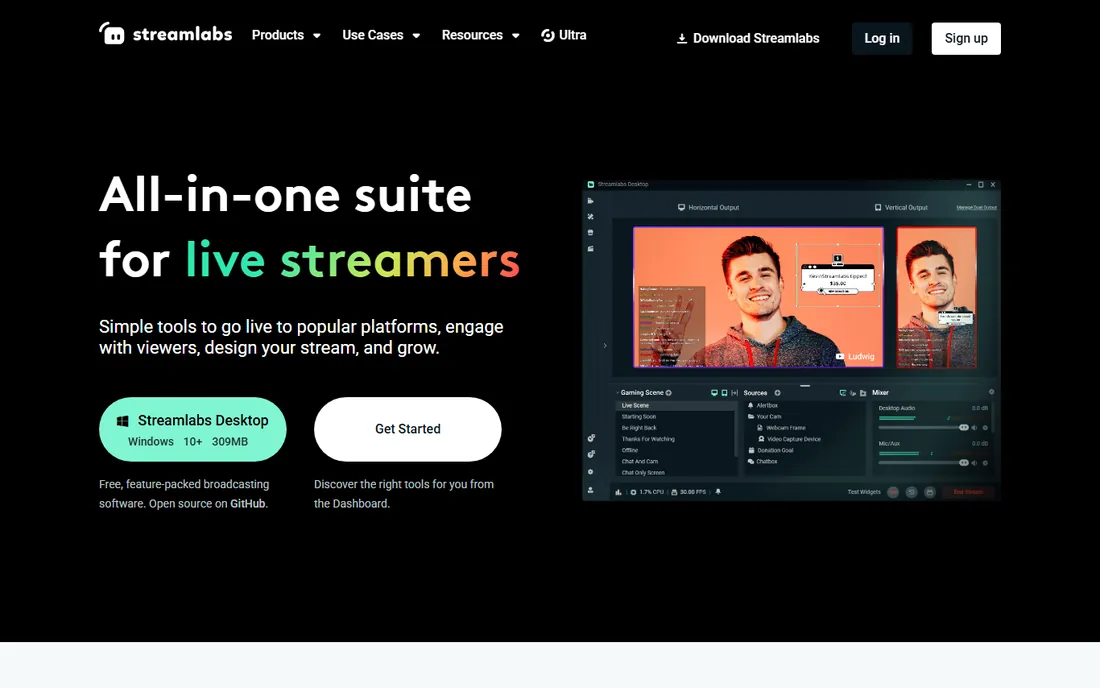The width and height of the screenshot is (1100, 688).
Task: Click the plus icon next to Gaming Scene
Action: pos(669,393)
